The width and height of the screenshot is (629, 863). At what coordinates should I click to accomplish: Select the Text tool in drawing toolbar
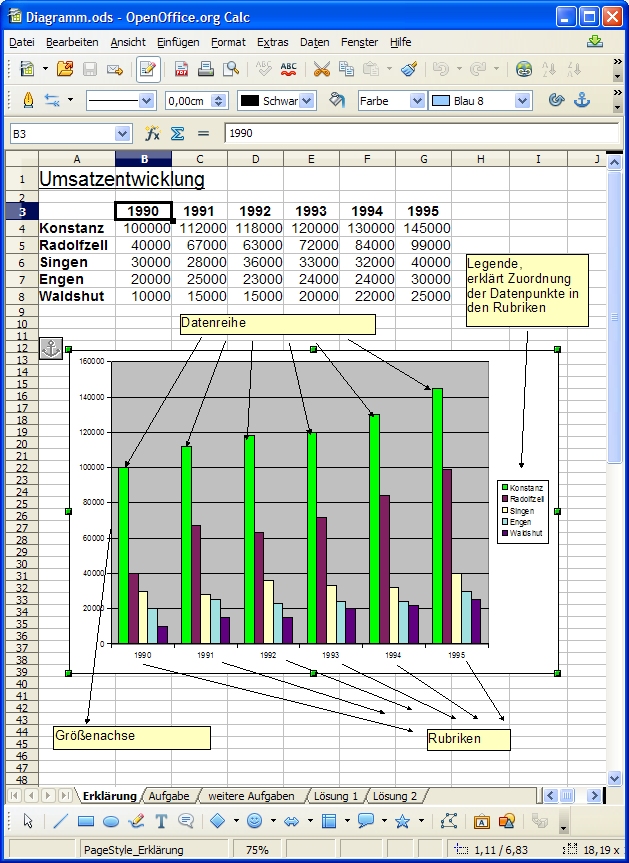pos(161,821)
